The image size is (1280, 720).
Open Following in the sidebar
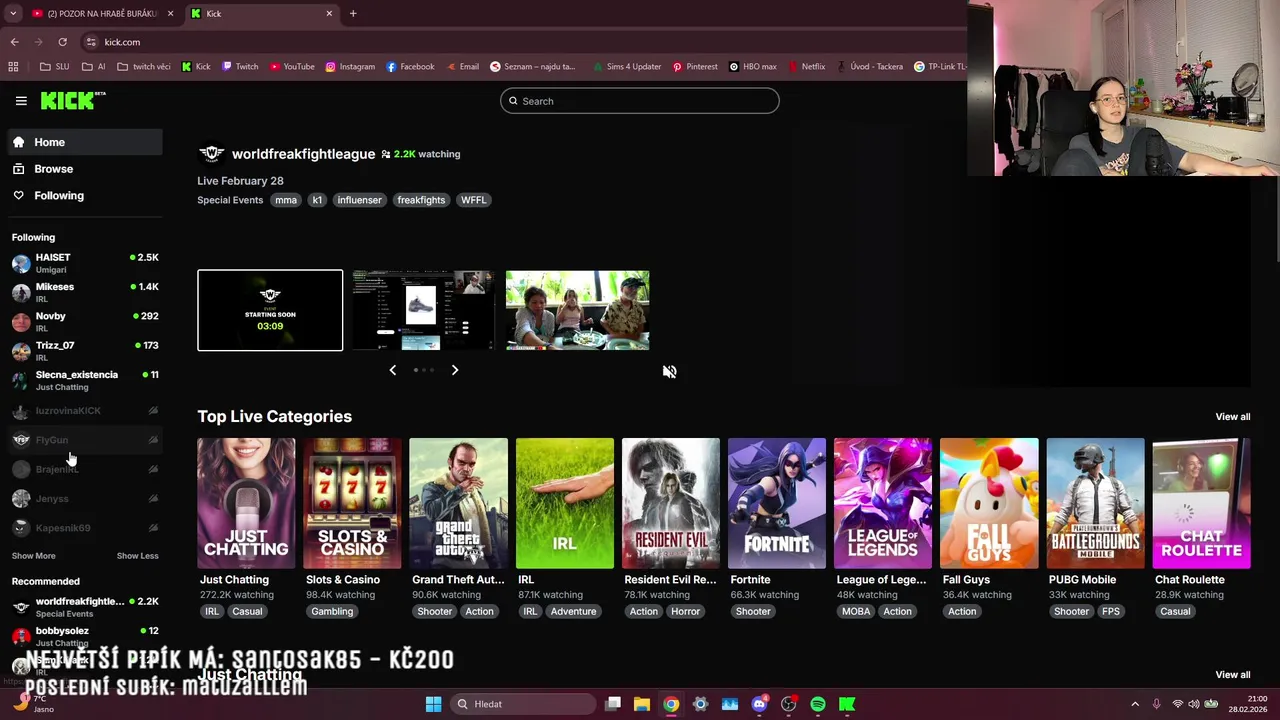pyautogui.click(x=85, y=196)
